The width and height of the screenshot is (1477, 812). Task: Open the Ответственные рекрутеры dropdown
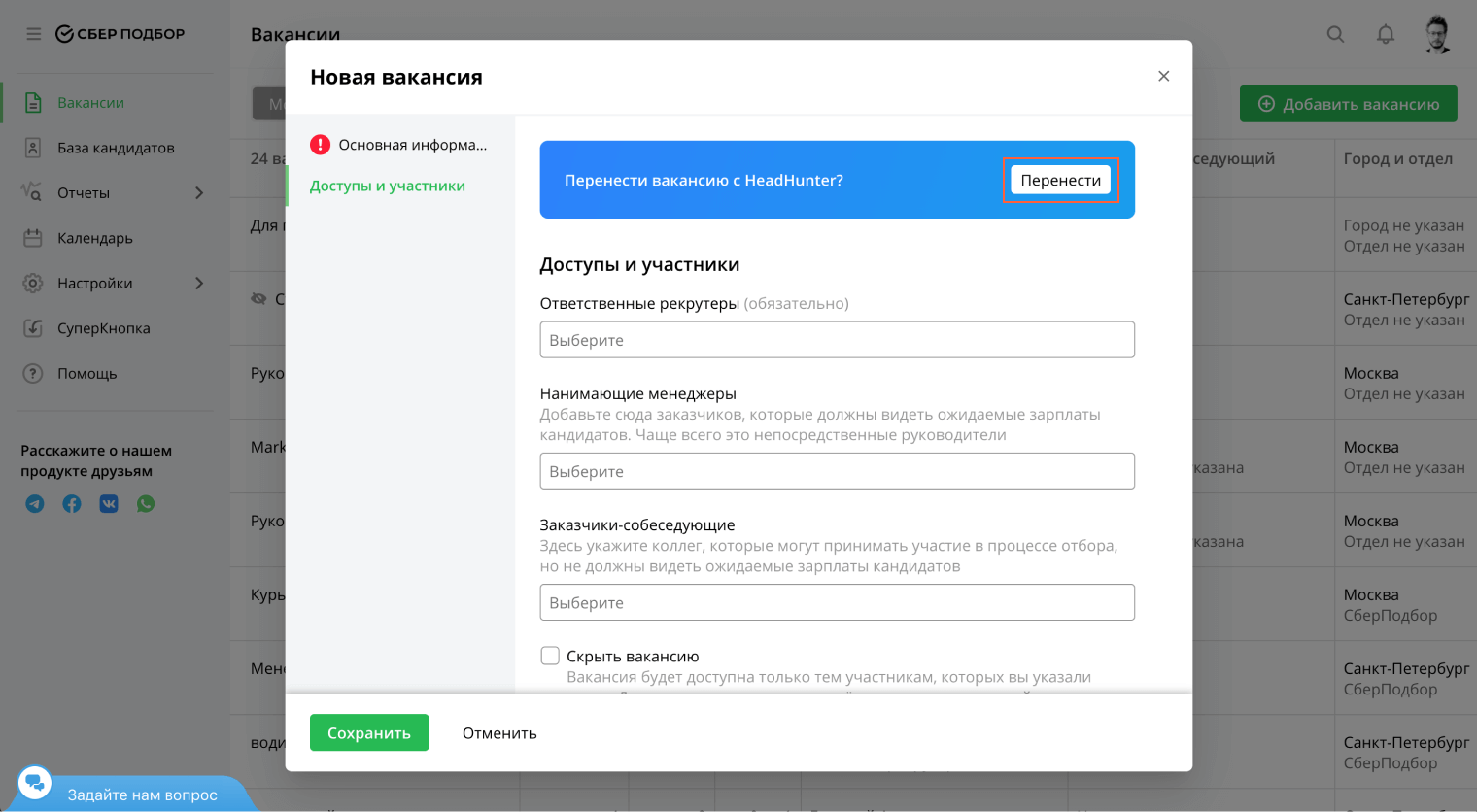(837, 340)
